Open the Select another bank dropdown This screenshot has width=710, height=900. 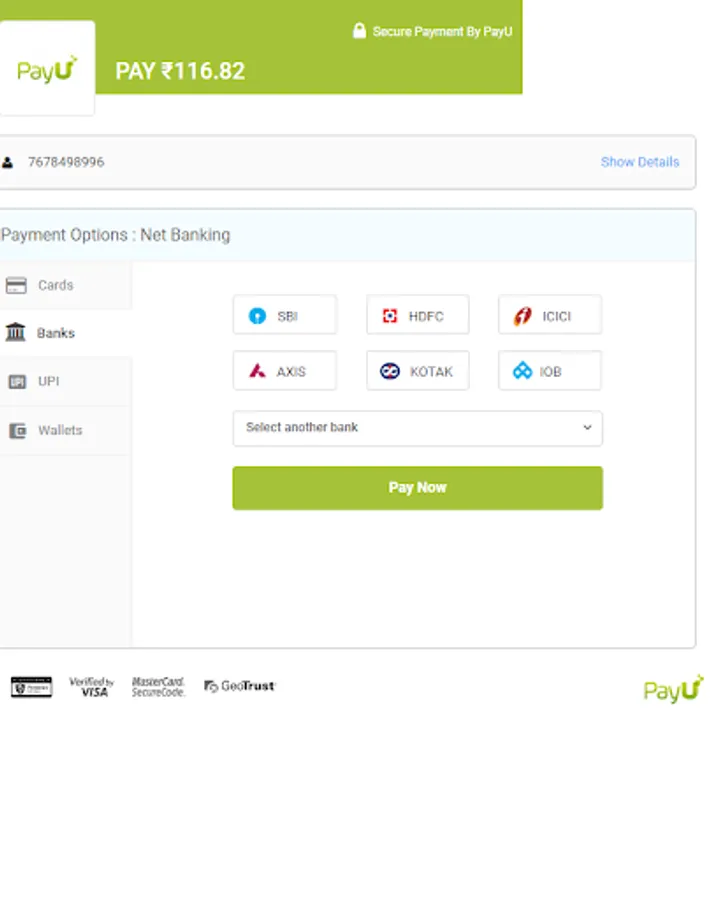[417, 428]
